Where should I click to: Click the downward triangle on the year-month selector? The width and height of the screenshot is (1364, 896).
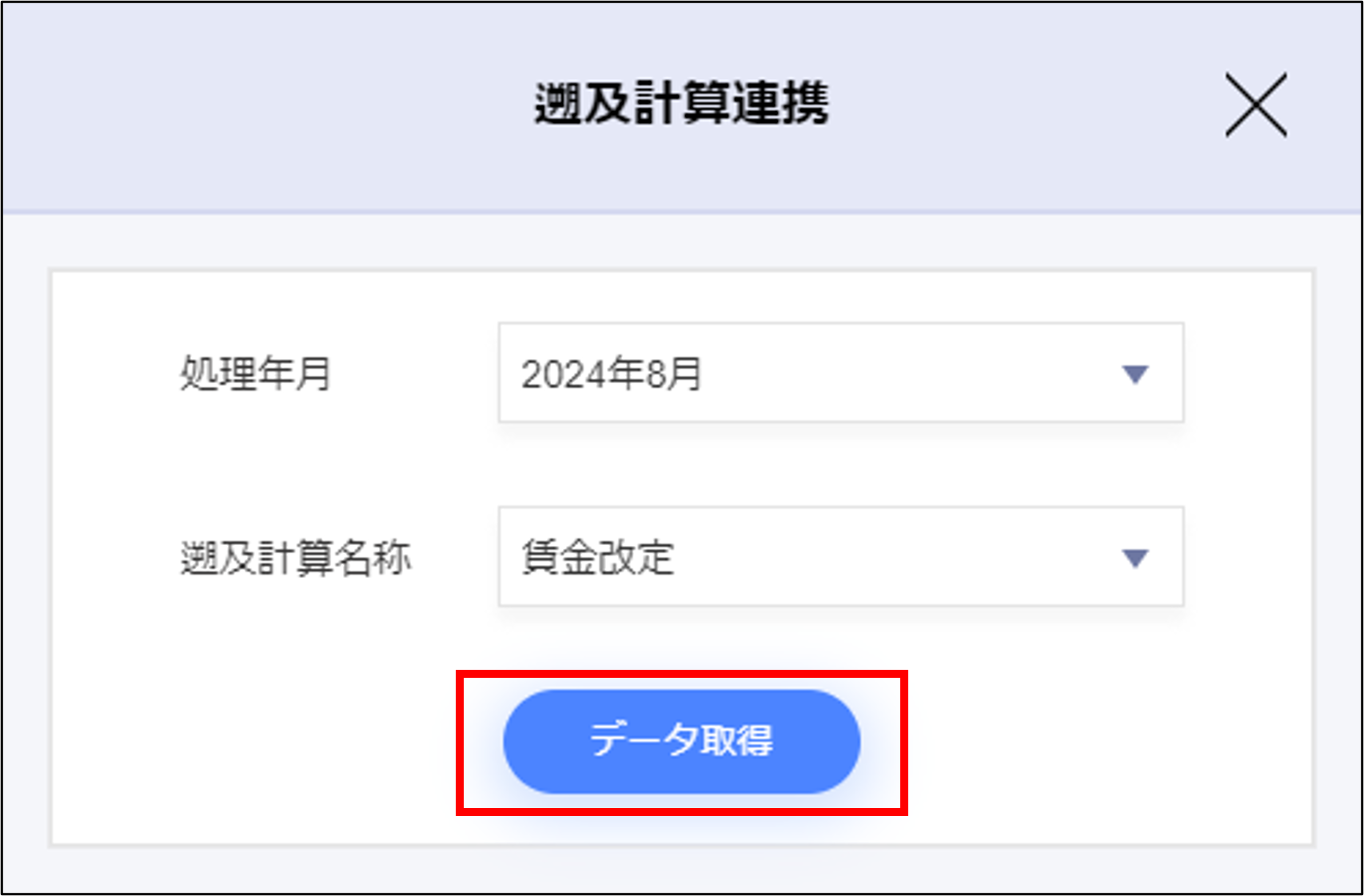pyautogui.click(x=1135, y=372)
